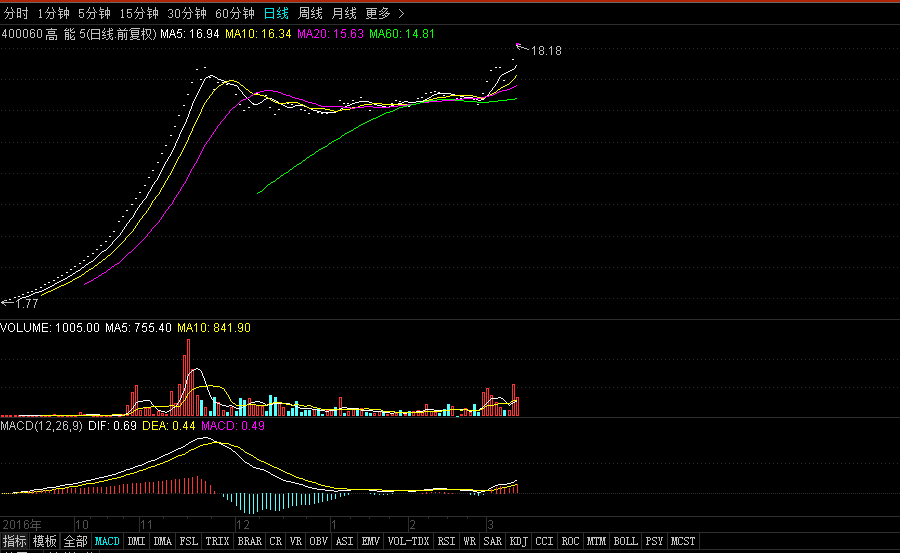
Task: Switch to the 分时 intraday chart tab
Action: pos(16,13)
